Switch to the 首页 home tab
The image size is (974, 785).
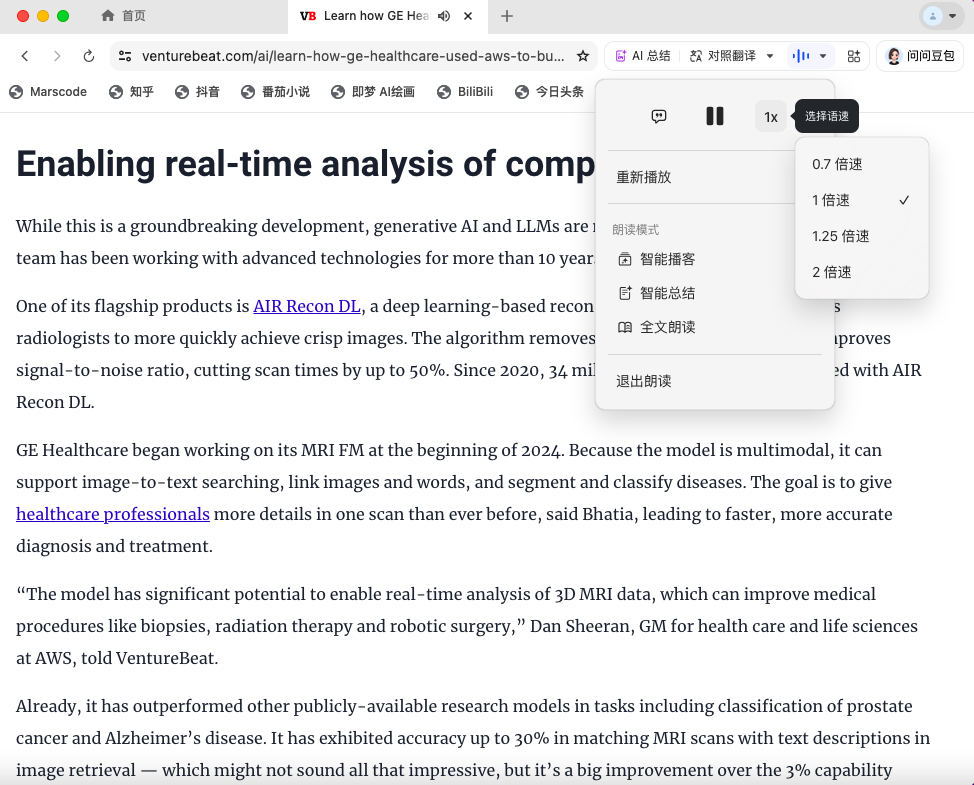pyautogui.click(x=123, y=16)
